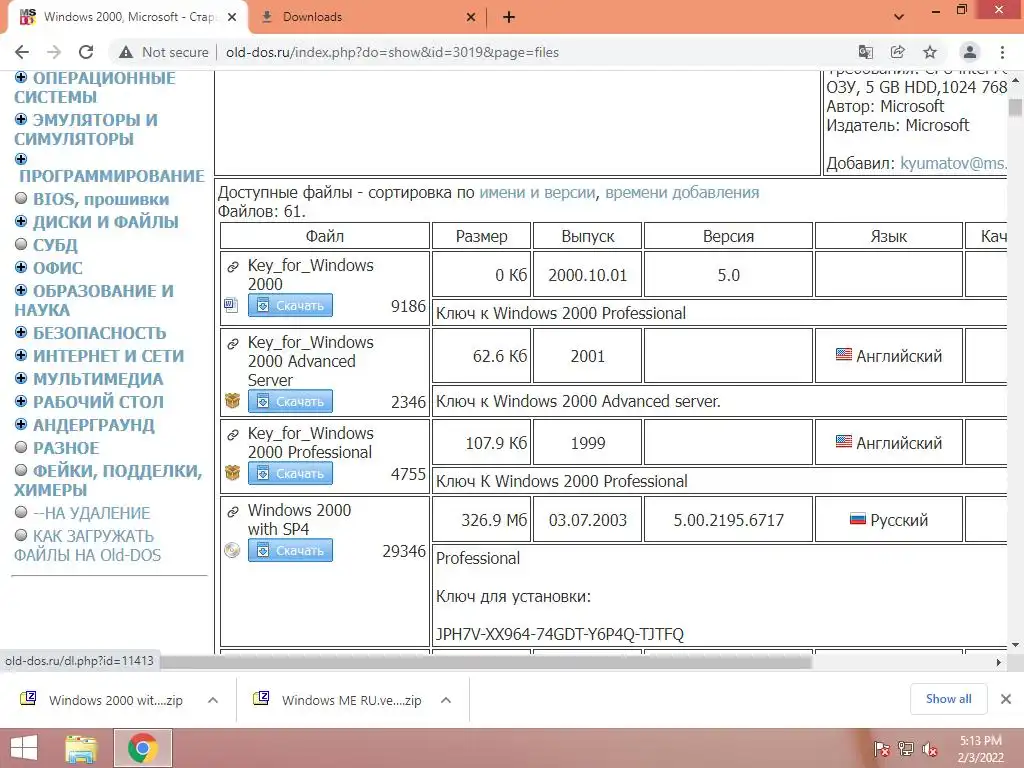Viewport: 1024px width, 768px height.
Task: Open the СУБД category link
Action: 56,245
